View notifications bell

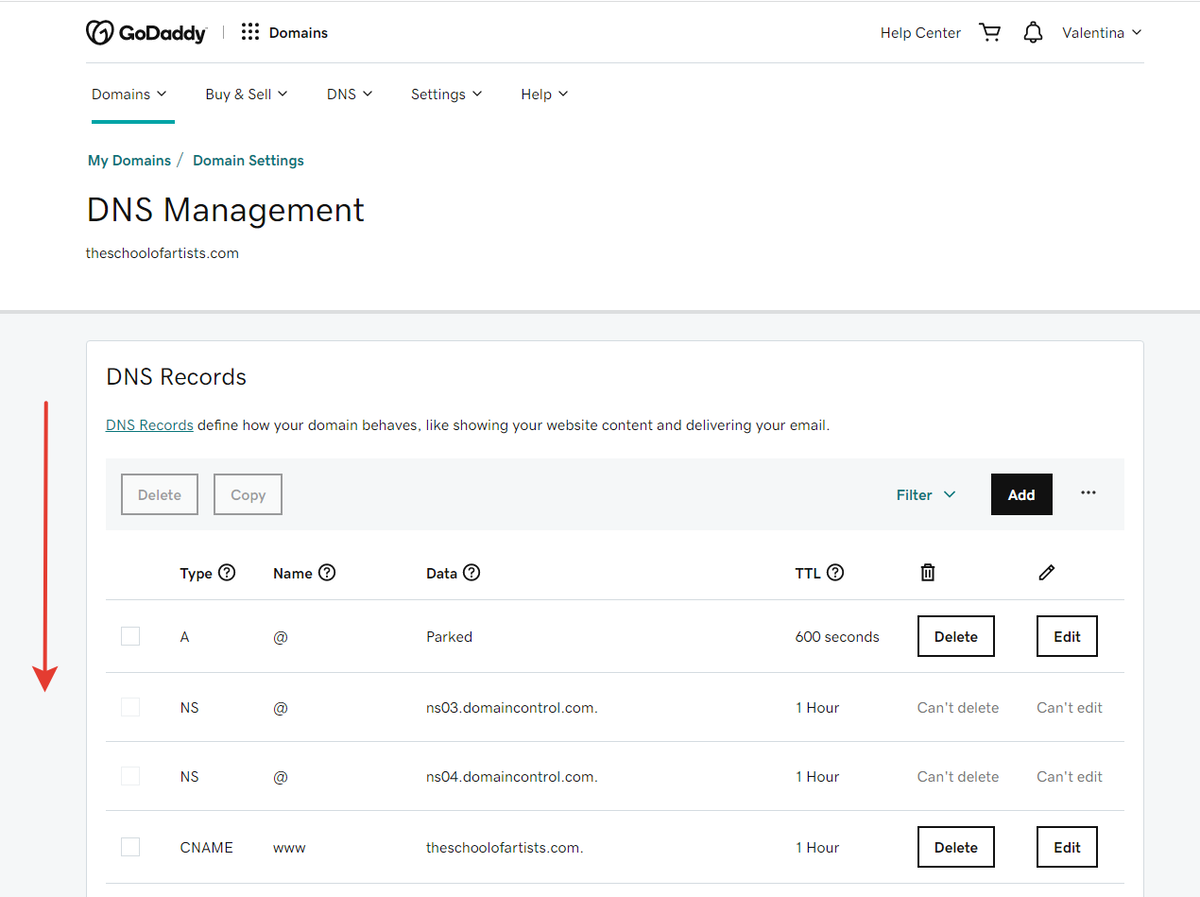pyautogui.click(x=1033, y=33)
